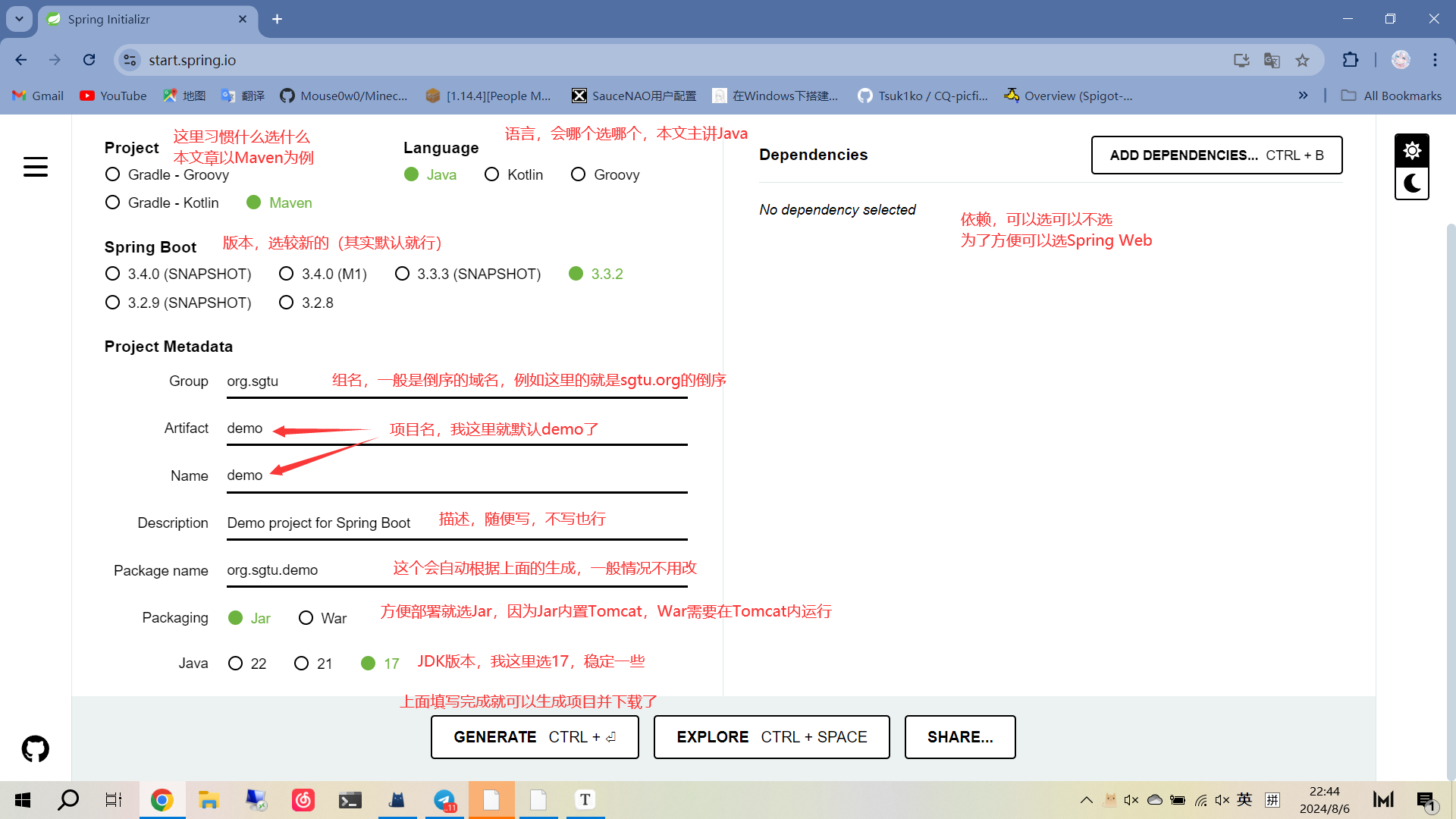Open the Chrome profile avatar
The image size is (1456, 819).
(1401, 60)
